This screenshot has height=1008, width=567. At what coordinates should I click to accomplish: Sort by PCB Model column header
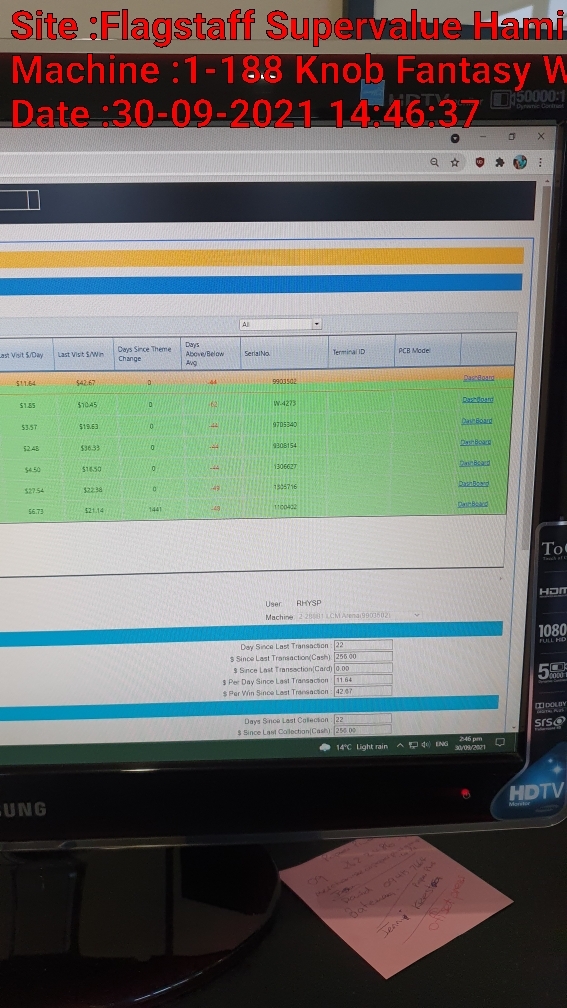[x=428, y=351]
